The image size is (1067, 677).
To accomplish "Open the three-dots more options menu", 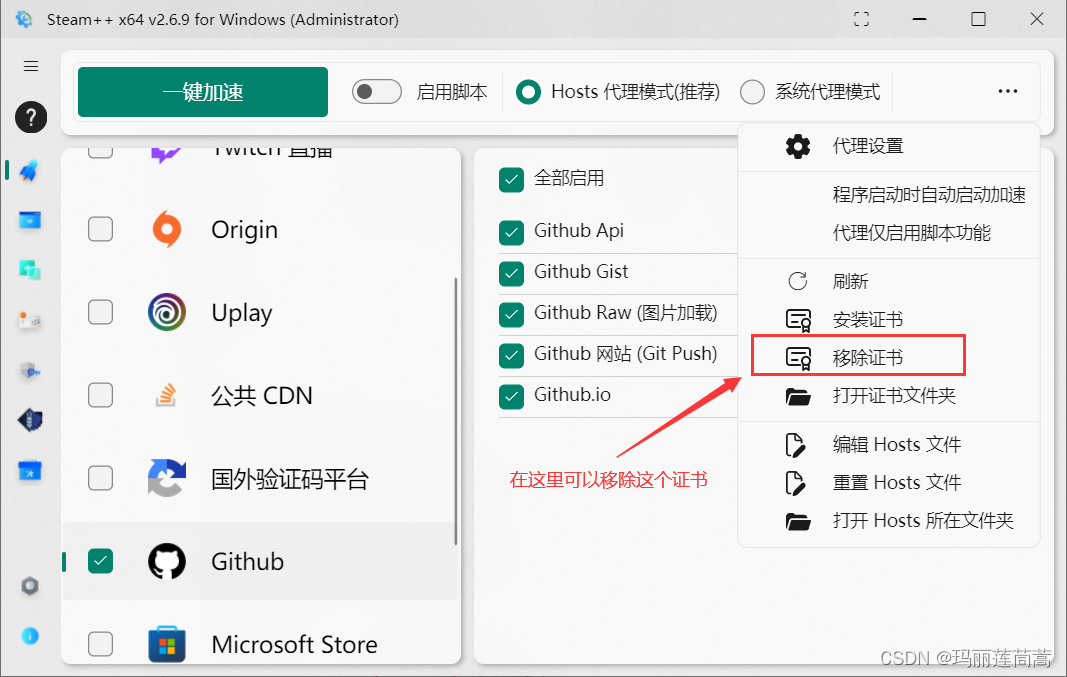I will pos(1008,91).
